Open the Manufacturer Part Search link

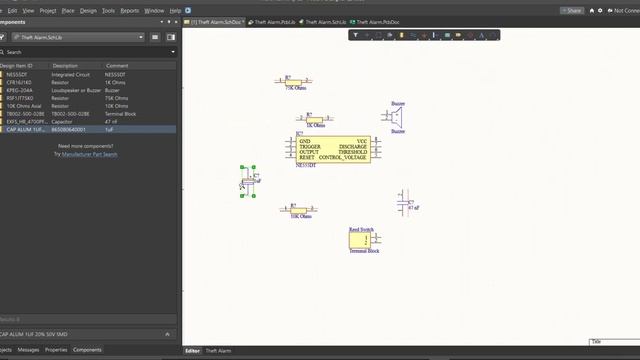point(89,154)
